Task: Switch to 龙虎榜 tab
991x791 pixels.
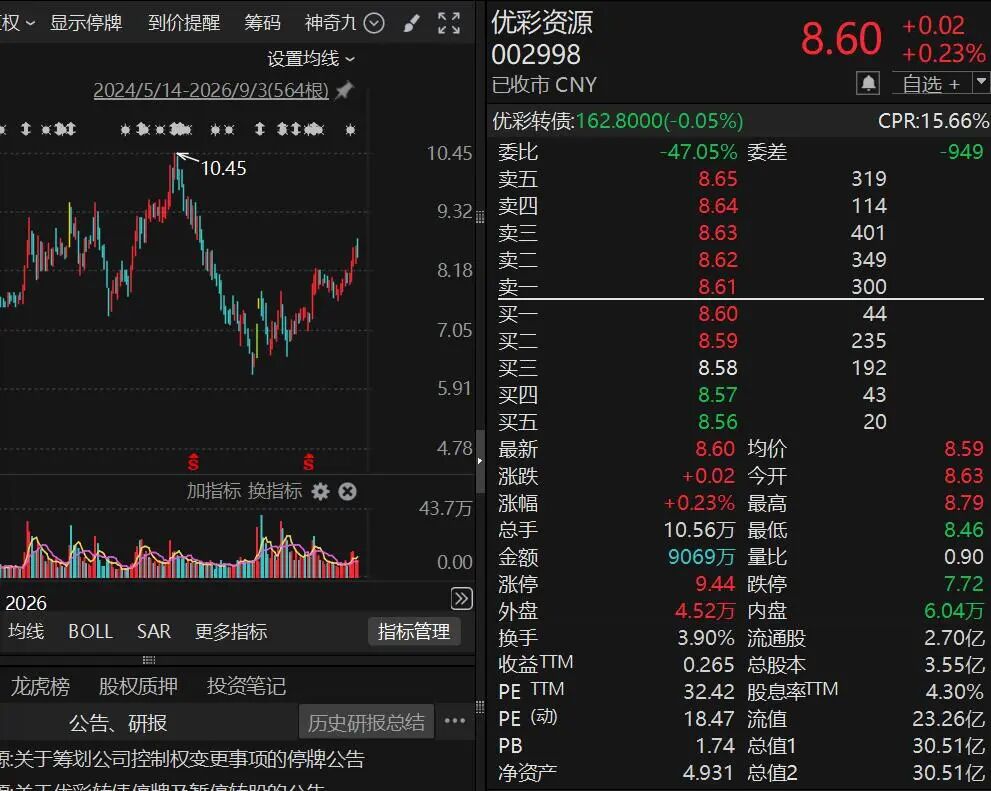Action: (40, 686)
